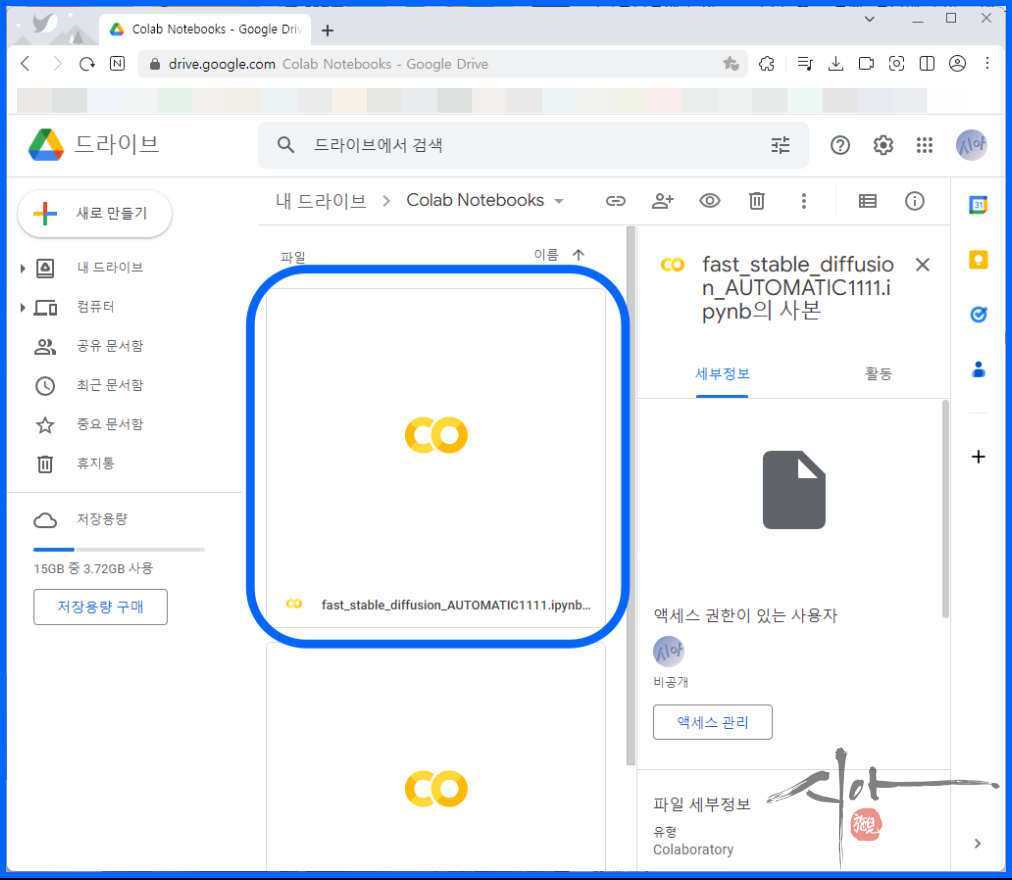The width and height of the screenshot is (1012, 880).
Task: Switch to list layout view
Action: (x=867, y=201)
